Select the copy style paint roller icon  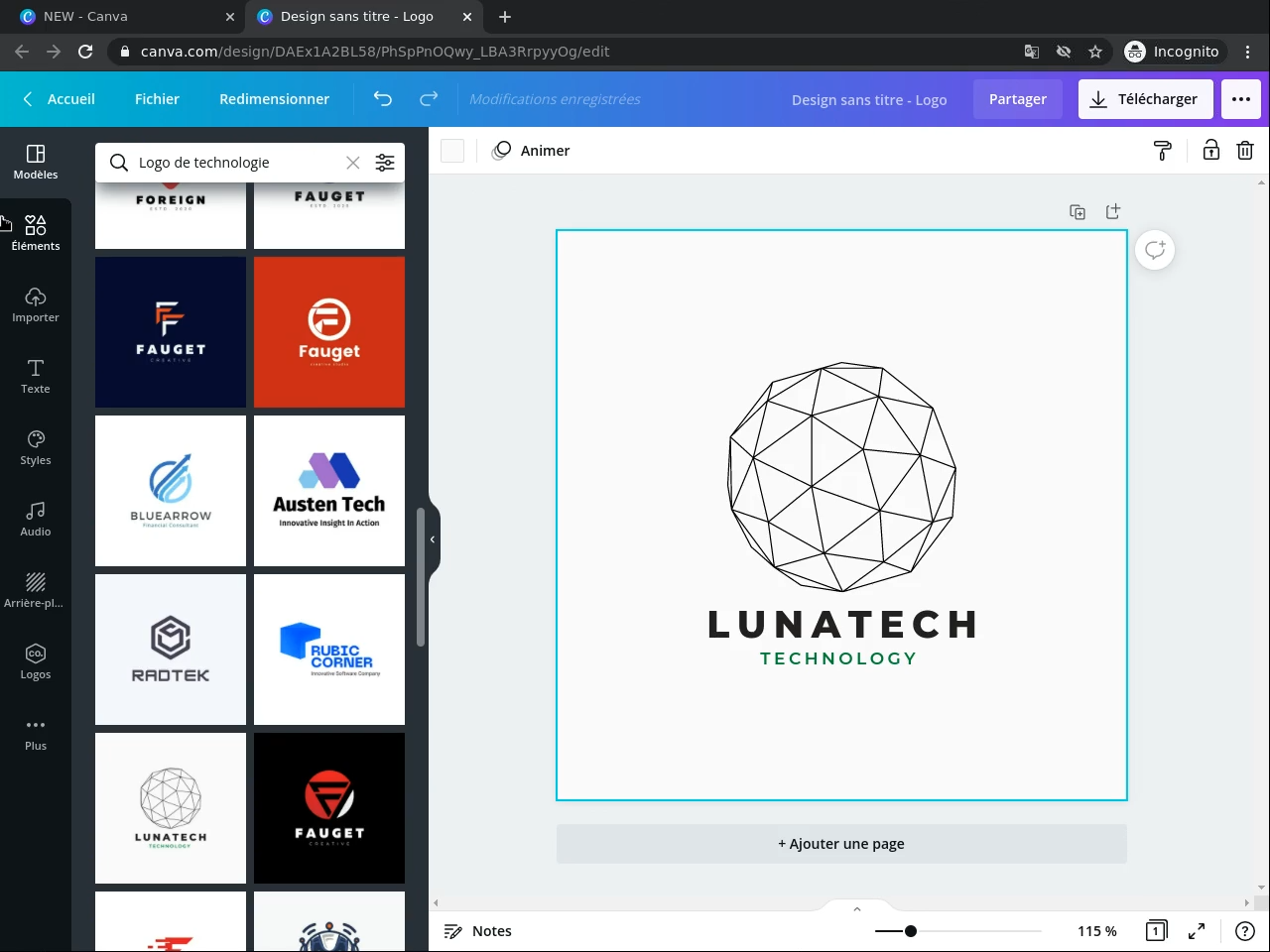point(1163,151)
